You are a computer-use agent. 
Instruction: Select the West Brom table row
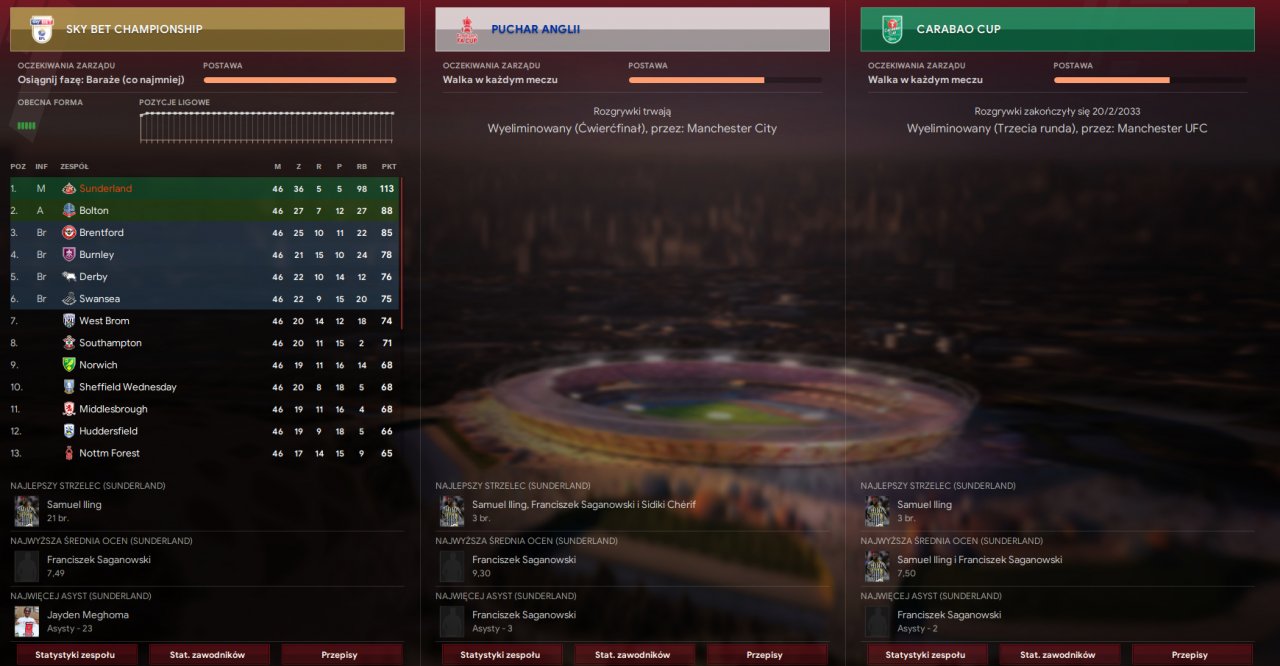click(205, 321)
